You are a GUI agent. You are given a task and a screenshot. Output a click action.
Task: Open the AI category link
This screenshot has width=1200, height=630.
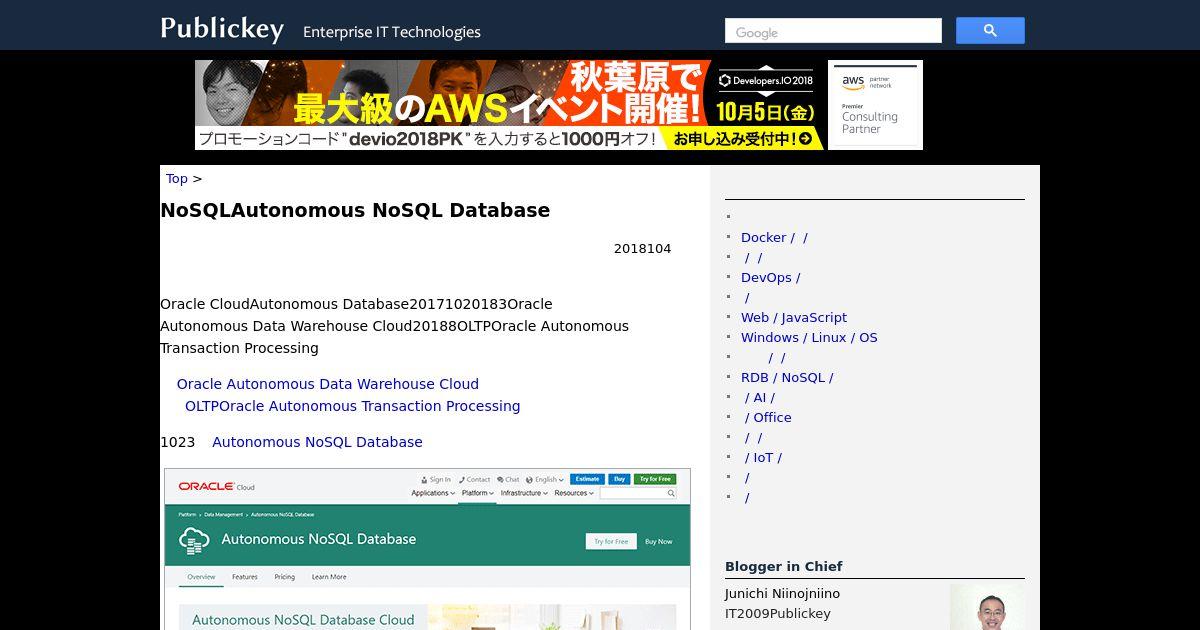tap(760, 397)
